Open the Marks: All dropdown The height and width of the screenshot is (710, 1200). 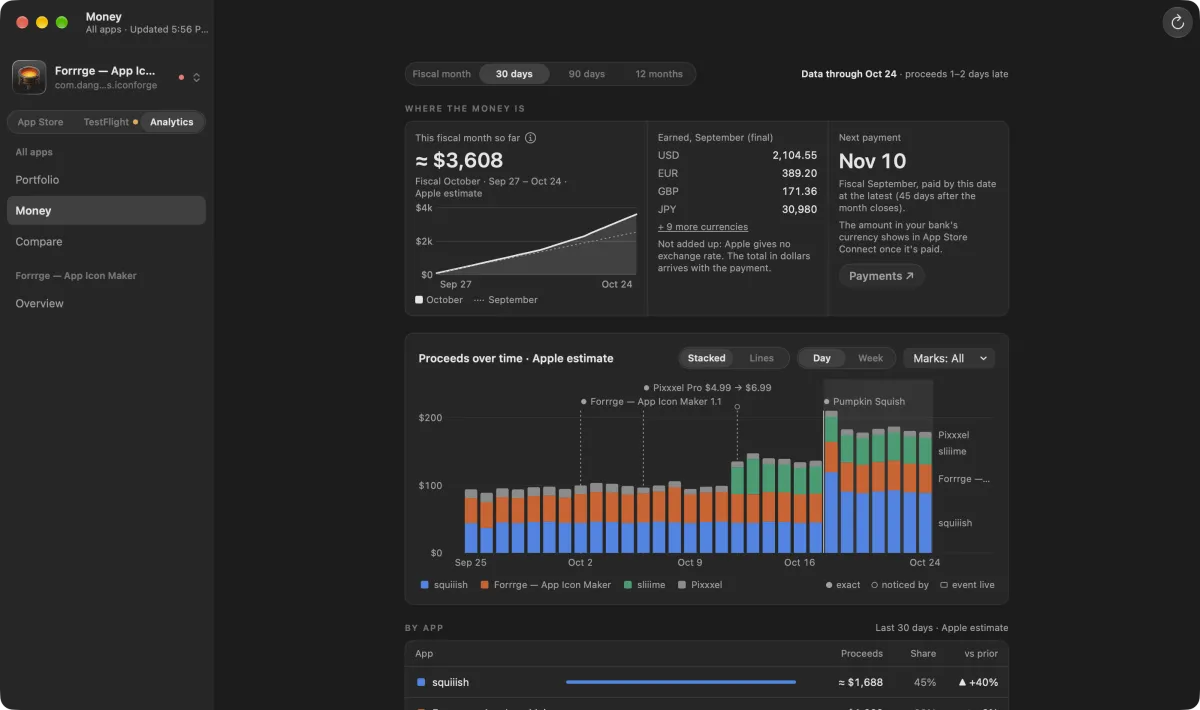coord(949,358)
